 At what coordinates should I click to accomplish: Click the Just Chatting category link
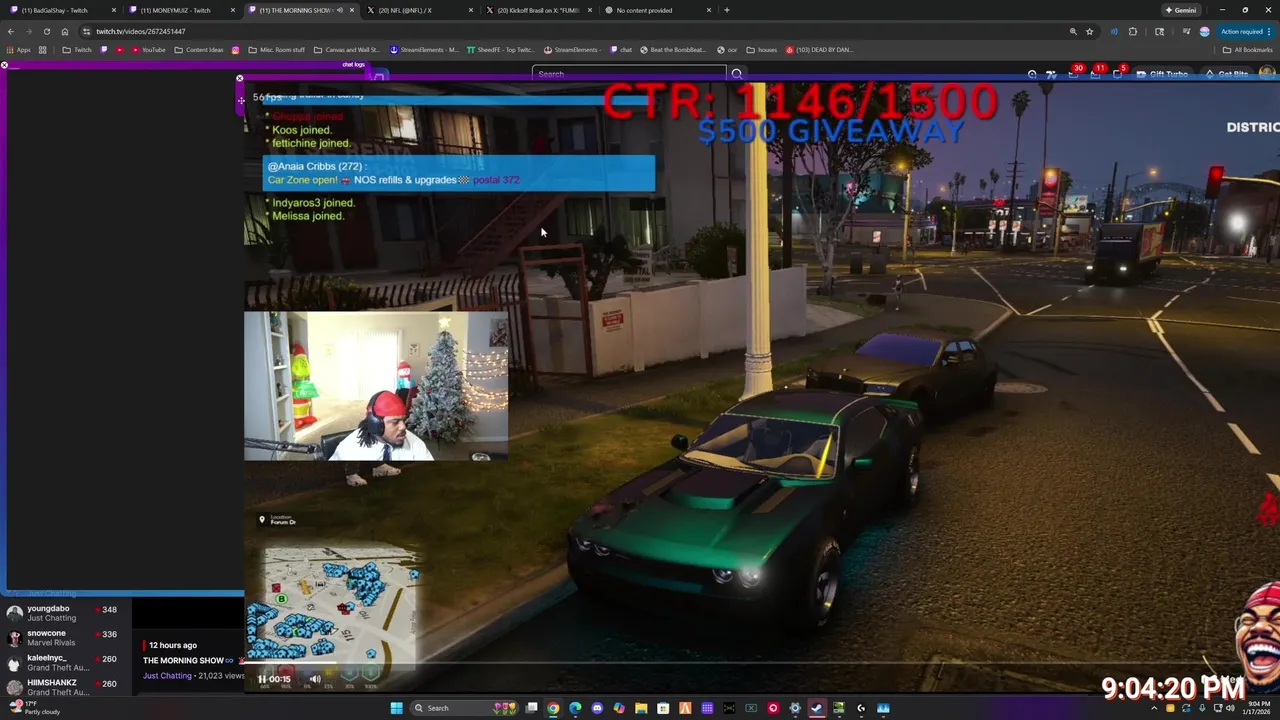tap(167, 676)
